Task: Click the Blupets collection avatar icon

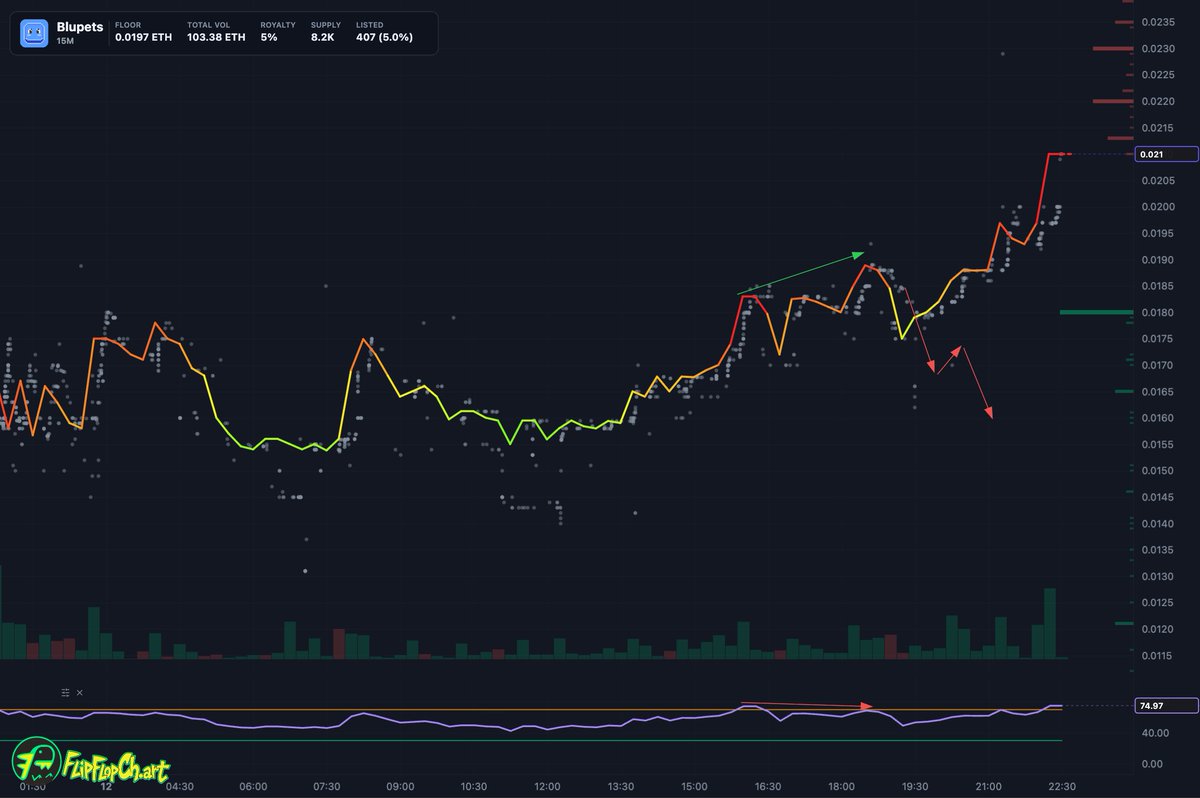Action: tap(33, 33)
